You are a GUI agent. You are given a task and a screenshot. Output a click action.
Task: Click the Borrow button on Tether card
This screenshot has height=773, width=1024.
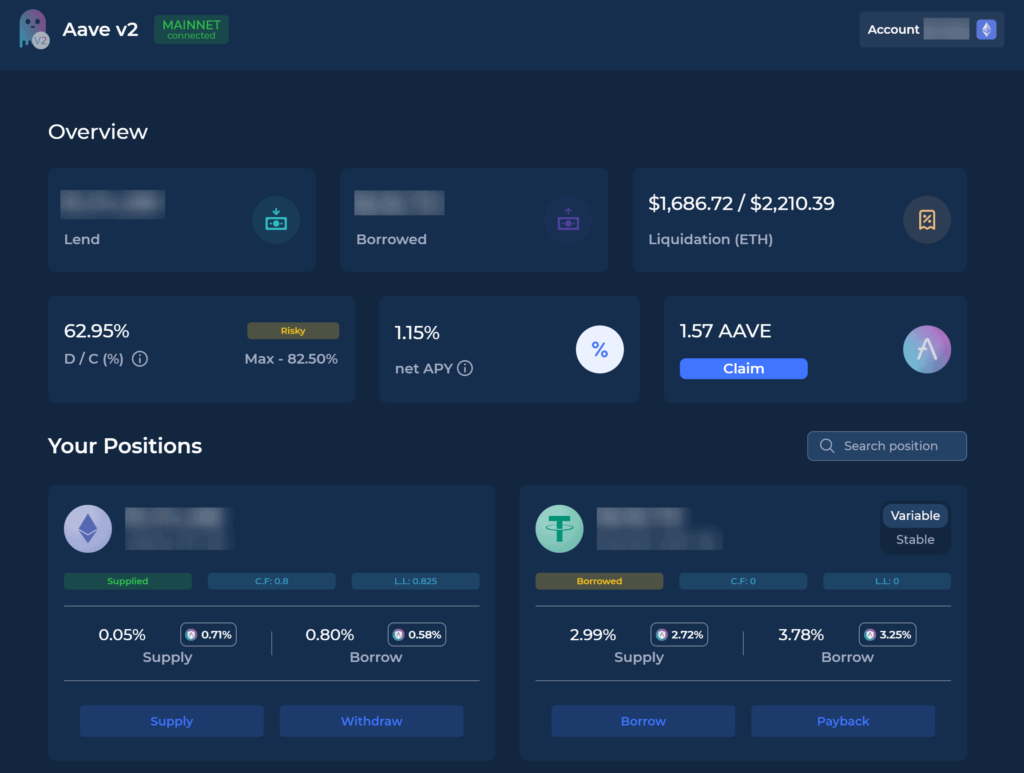(643, 721)
